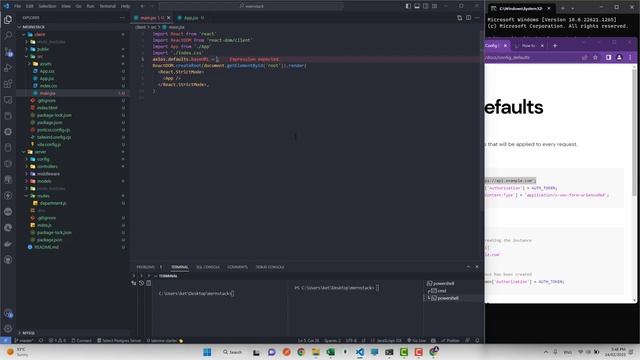Open department.js in routes folder

click(x=53, y=203)
